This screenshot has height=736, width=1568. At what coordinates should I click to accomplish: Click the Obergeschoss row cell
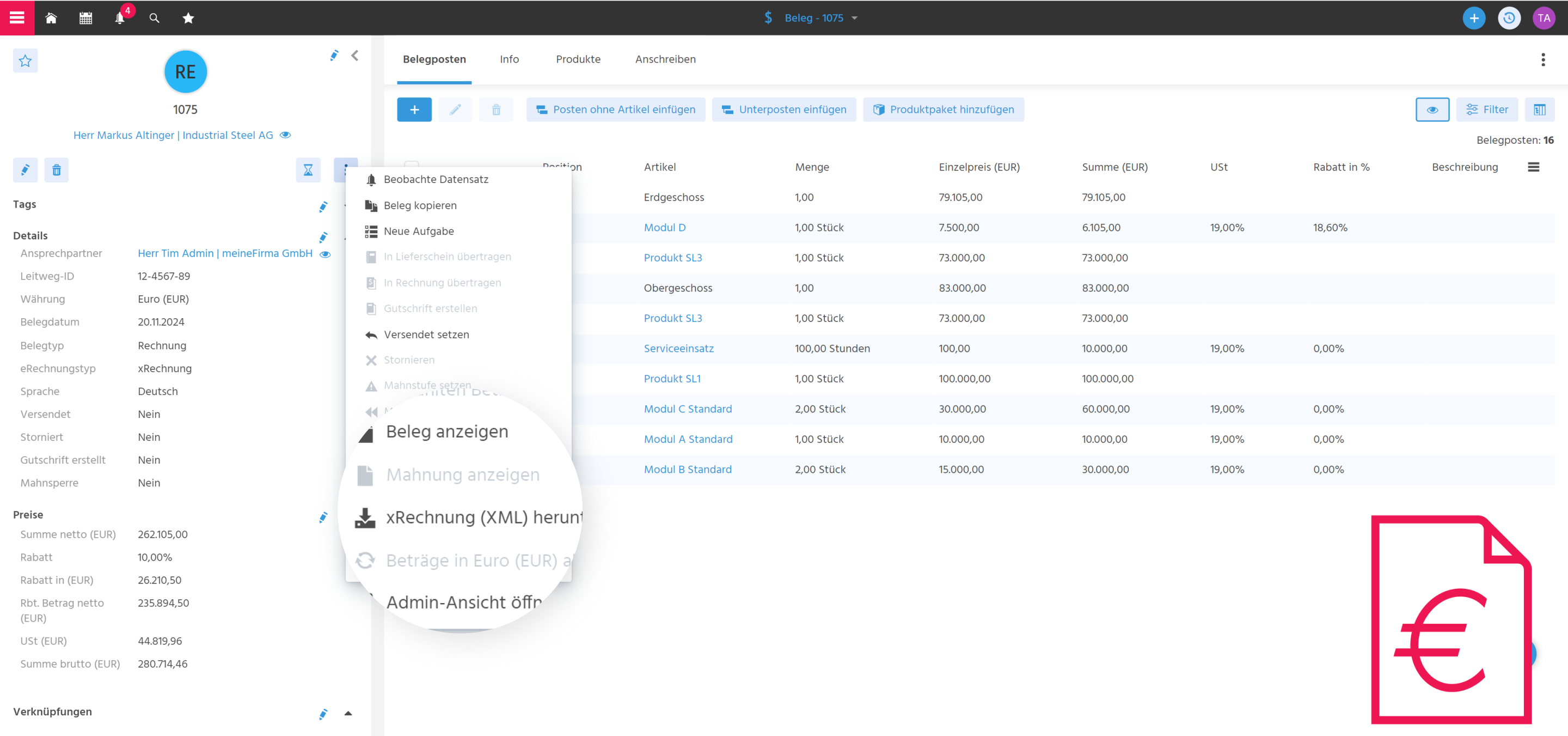click(x=678, y=288)
